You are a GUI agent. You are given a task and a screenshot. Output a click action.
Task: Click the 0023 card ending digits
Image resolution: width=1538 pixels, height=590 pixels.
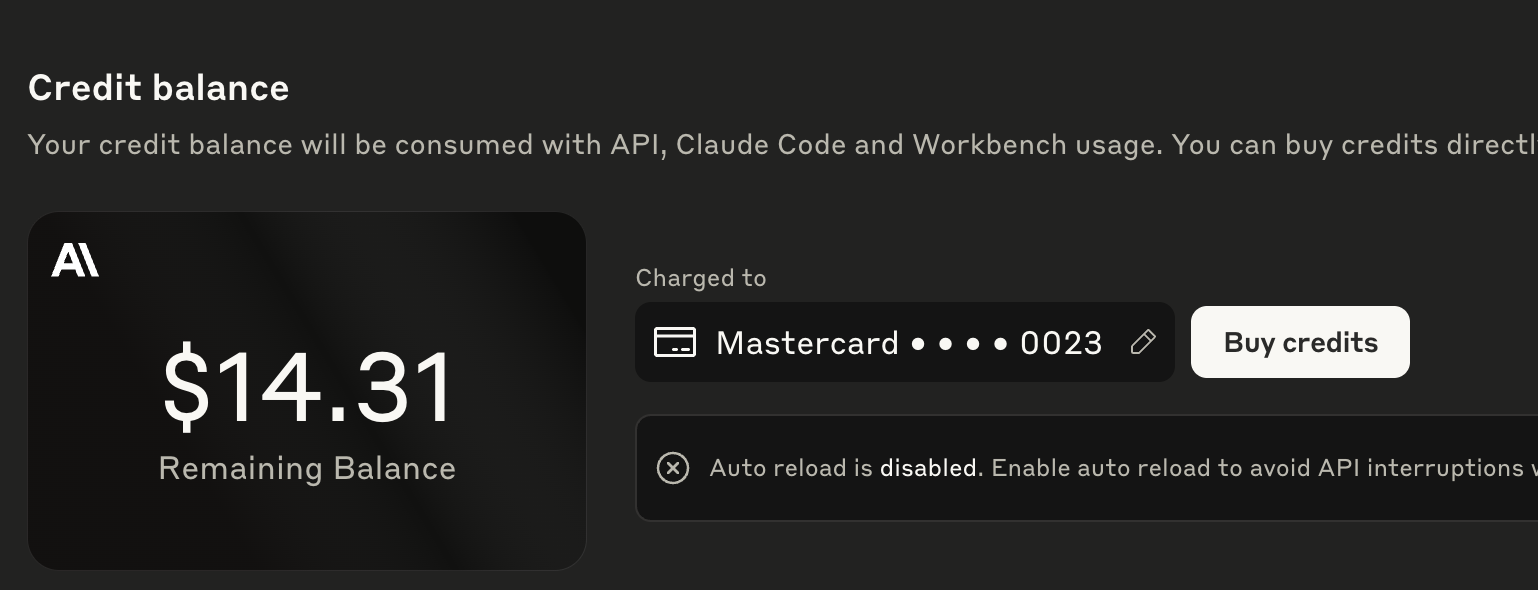tap(1061, 343)
